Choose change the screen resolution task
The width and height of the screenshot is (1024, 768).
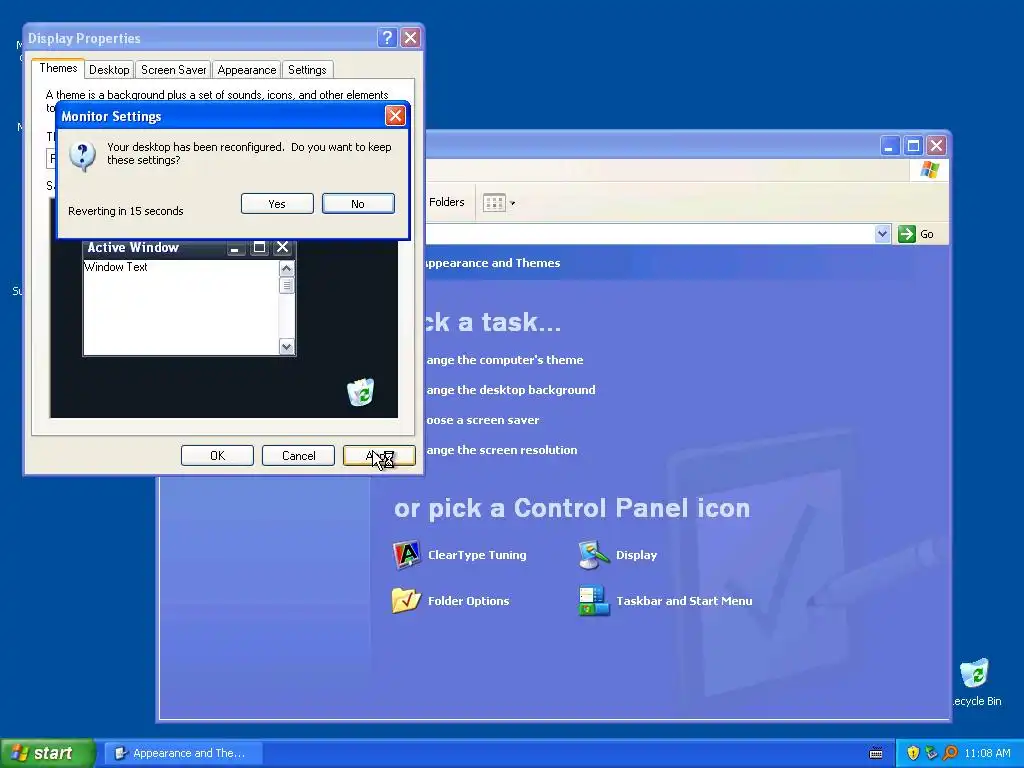(x=501, y=450)
